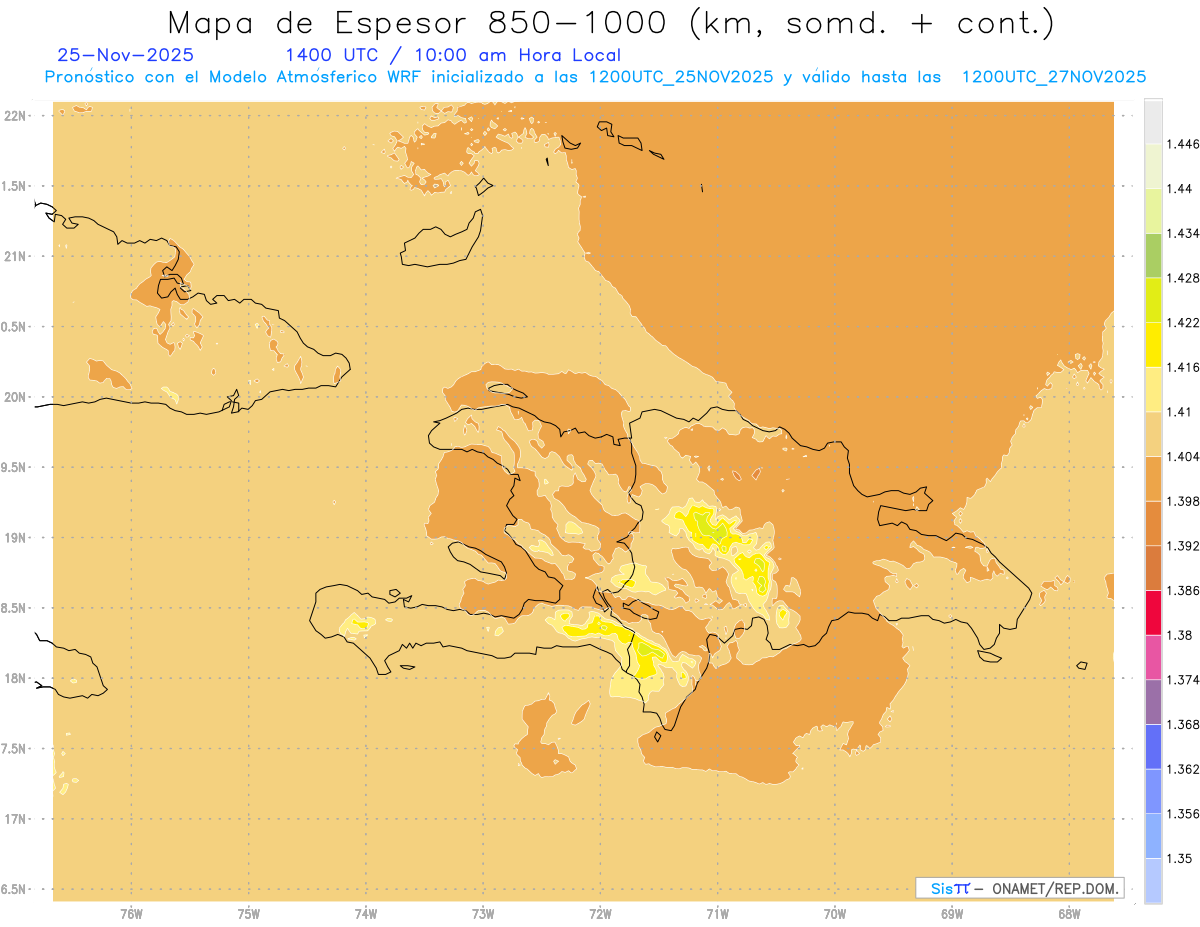Screen dimensions: 1200x927
Task: Click the latitude label '21N'
Action: tap(15, 257)
